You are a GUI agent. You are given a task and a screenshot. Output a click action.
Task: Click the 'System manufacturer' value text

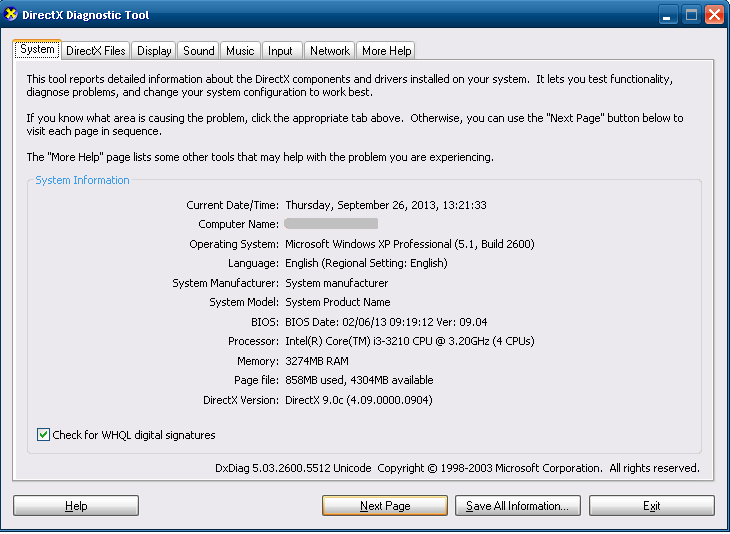tap(337, 283)
